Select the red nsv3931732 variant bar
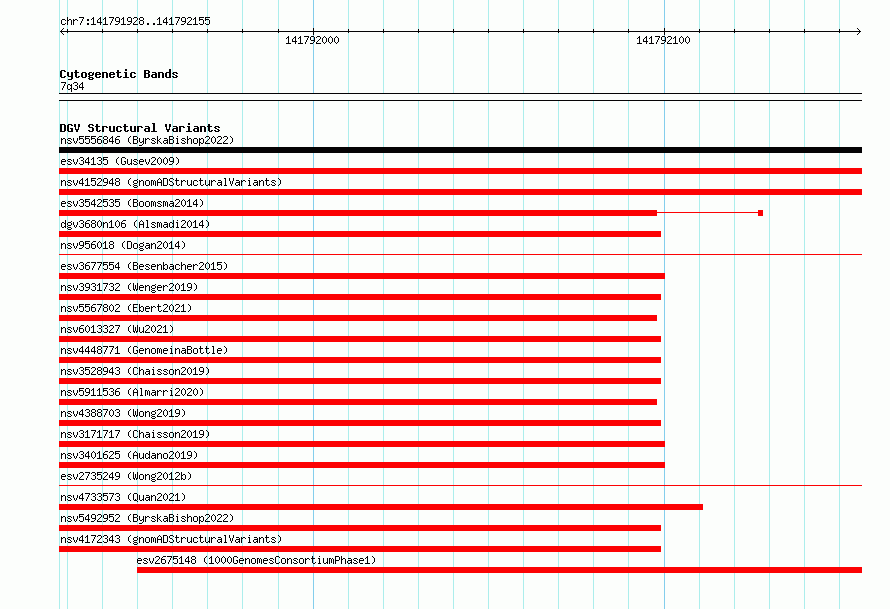 click(360, 297)
